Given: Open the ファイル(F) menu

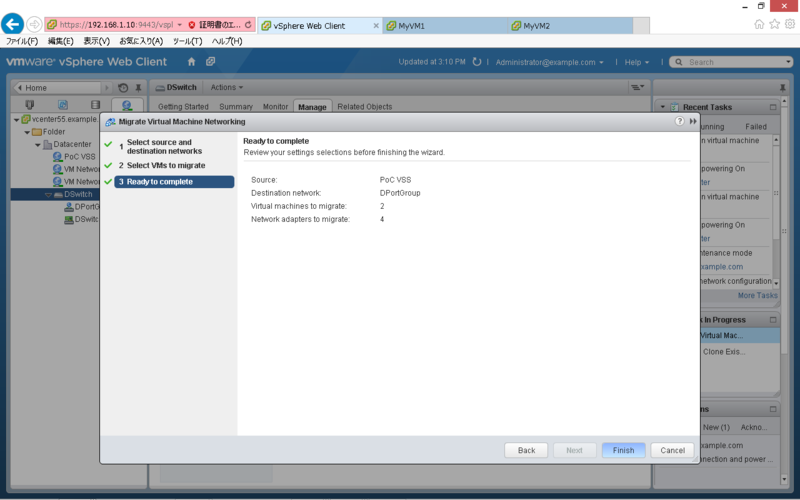Looking at the screenshot, I should coord(22,41).
